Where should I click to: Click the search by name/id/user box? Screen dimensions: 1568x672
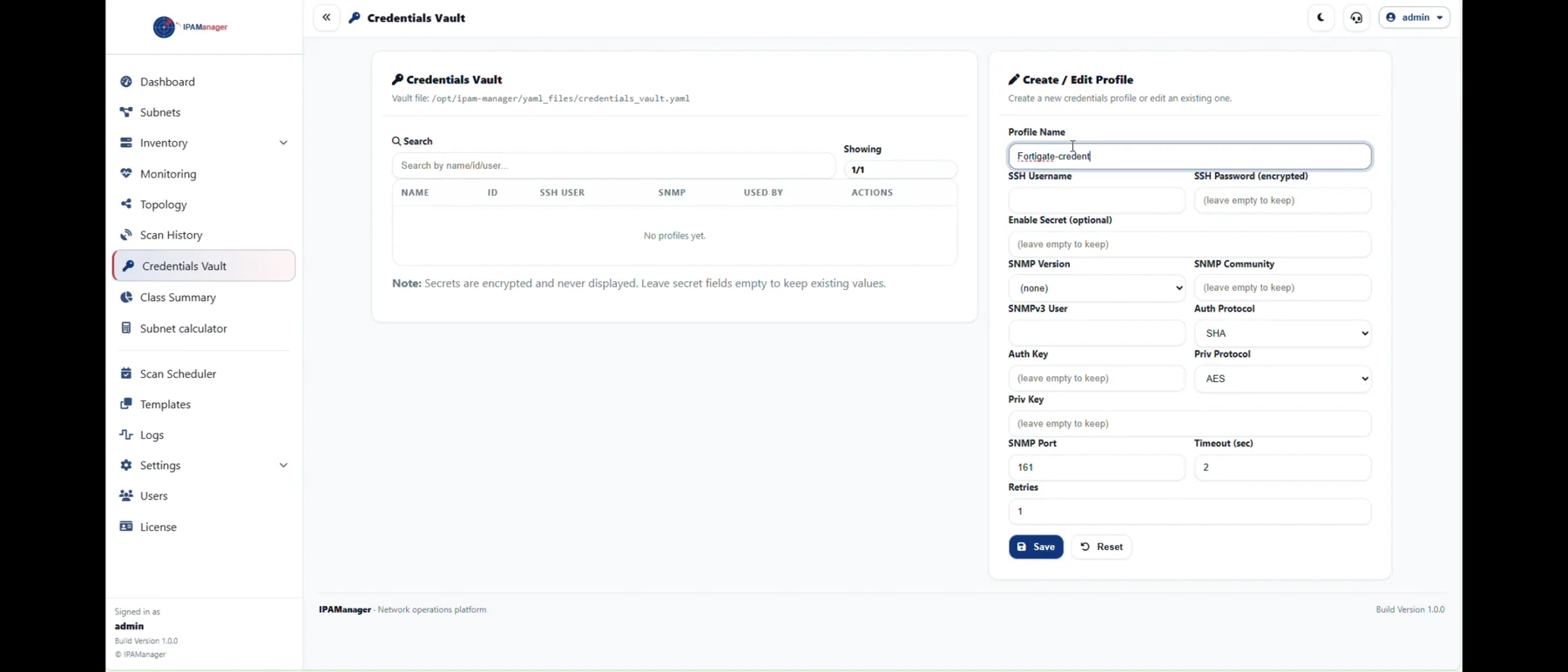(613, 165)
